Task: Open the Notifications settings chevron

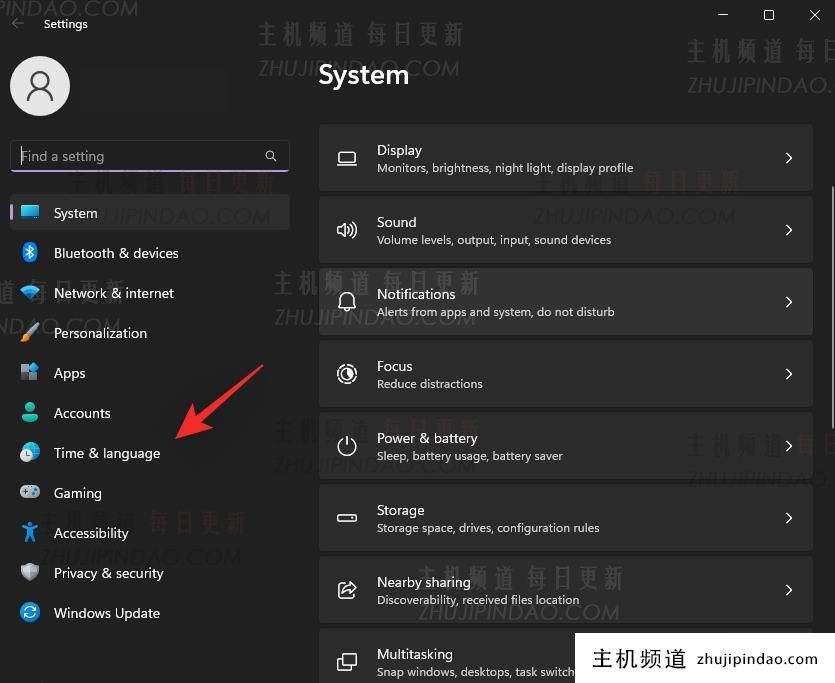Action: click(x=789, y=302)
